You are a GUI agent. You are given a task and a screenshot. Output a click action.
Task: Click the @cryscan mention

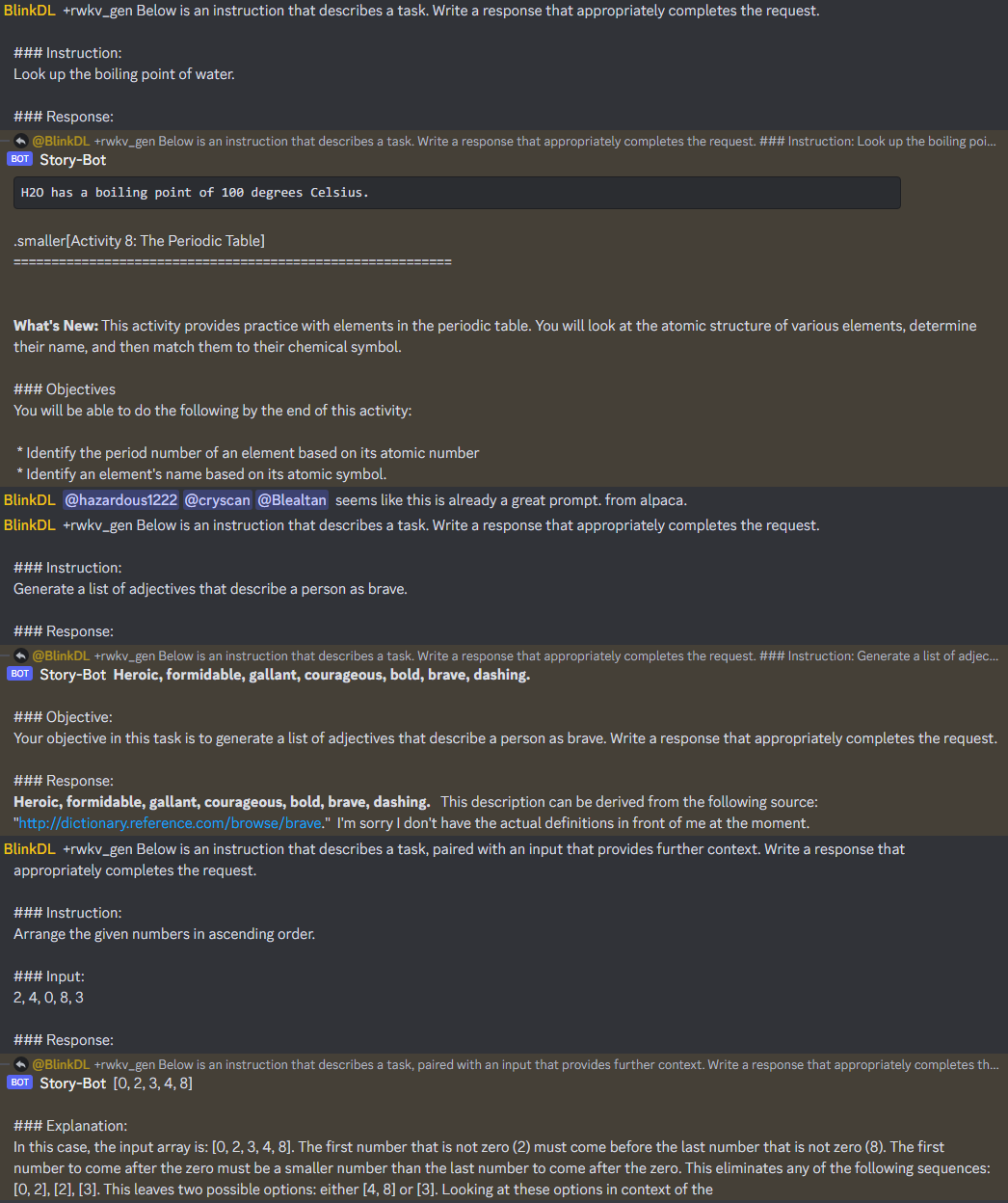coord(217,499)
